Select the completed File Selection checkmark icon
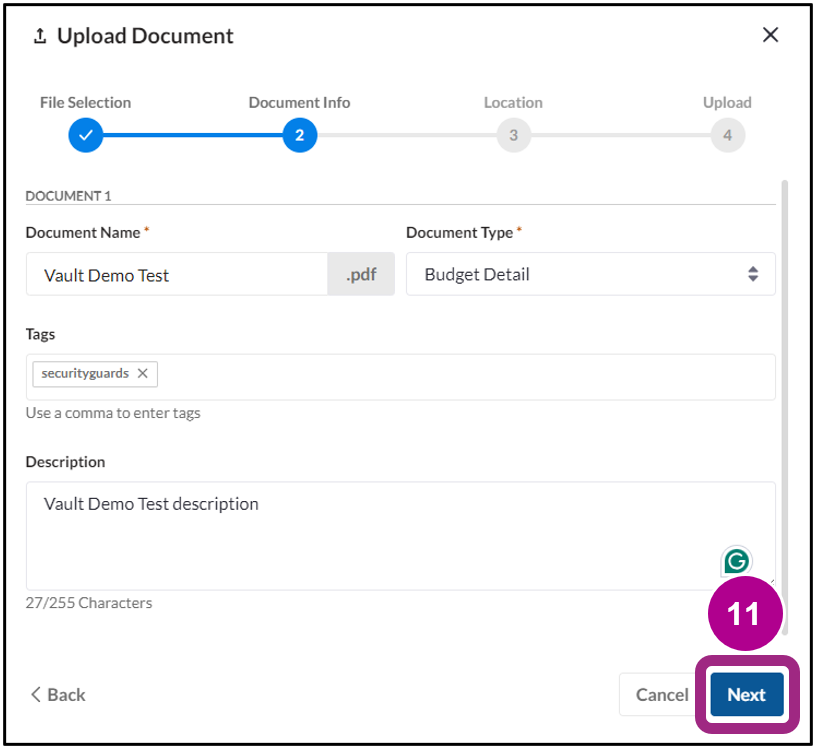This screenshot has height=750, width=816. coord(85,135)
